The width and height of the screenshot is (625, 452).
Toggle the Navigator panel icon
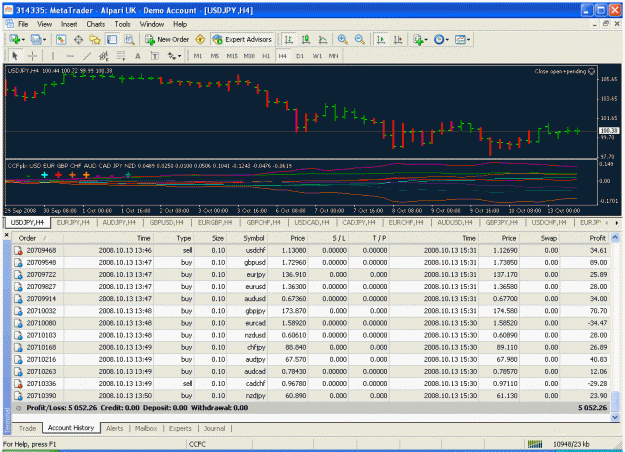95,39
